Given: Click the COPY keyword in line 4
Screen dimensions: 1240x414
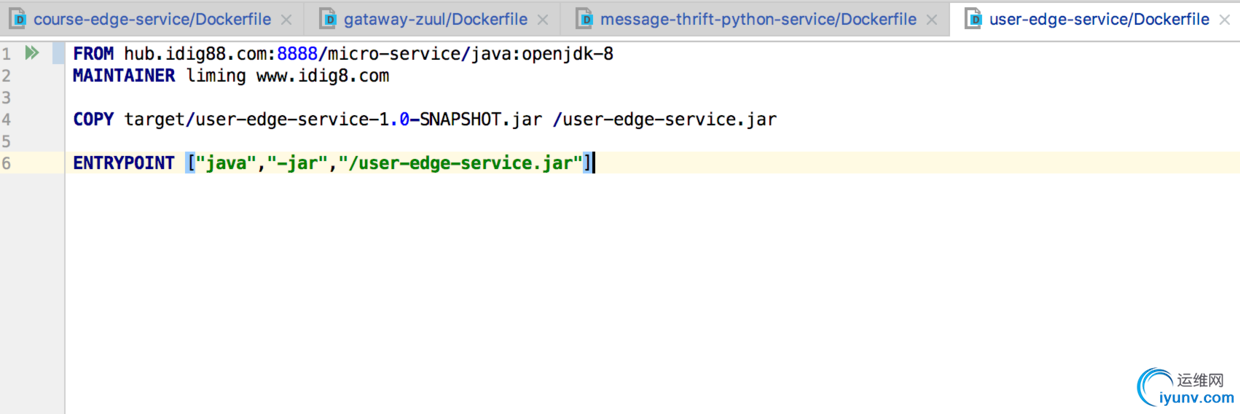Looking at the screenshot, I should [x=93, y=120].
